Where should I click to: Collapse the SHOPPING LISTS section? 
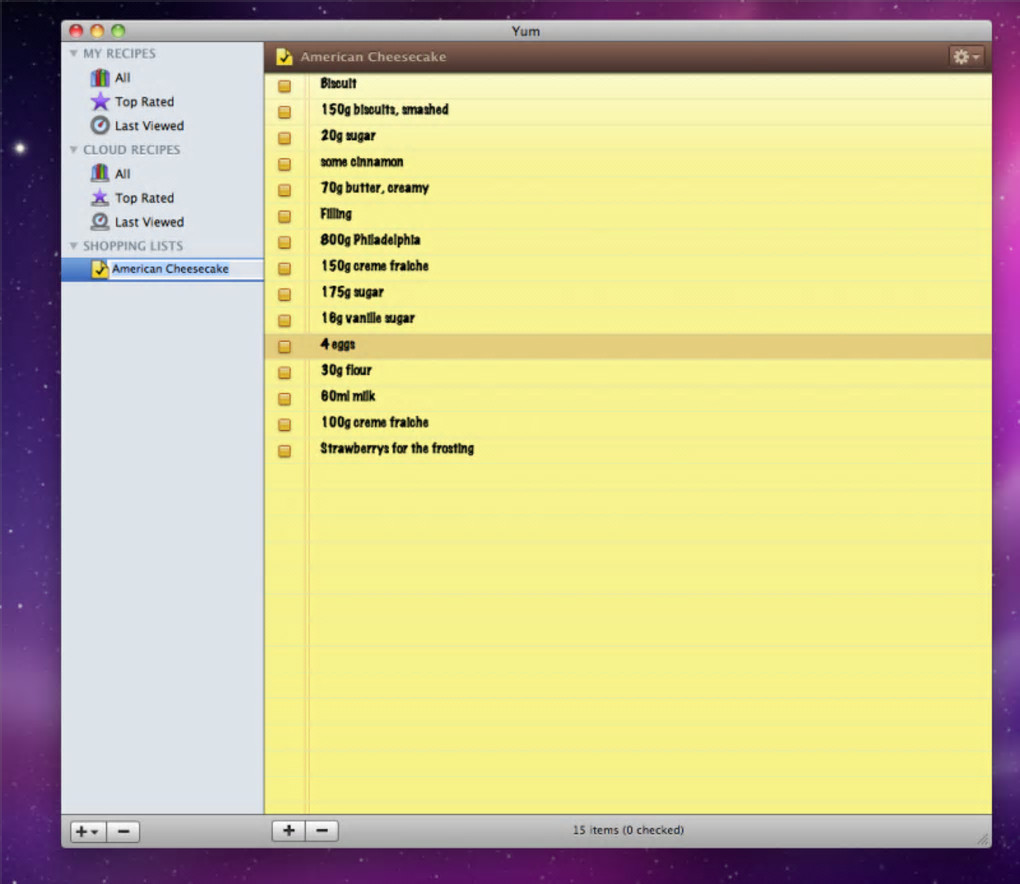(74, 246)
